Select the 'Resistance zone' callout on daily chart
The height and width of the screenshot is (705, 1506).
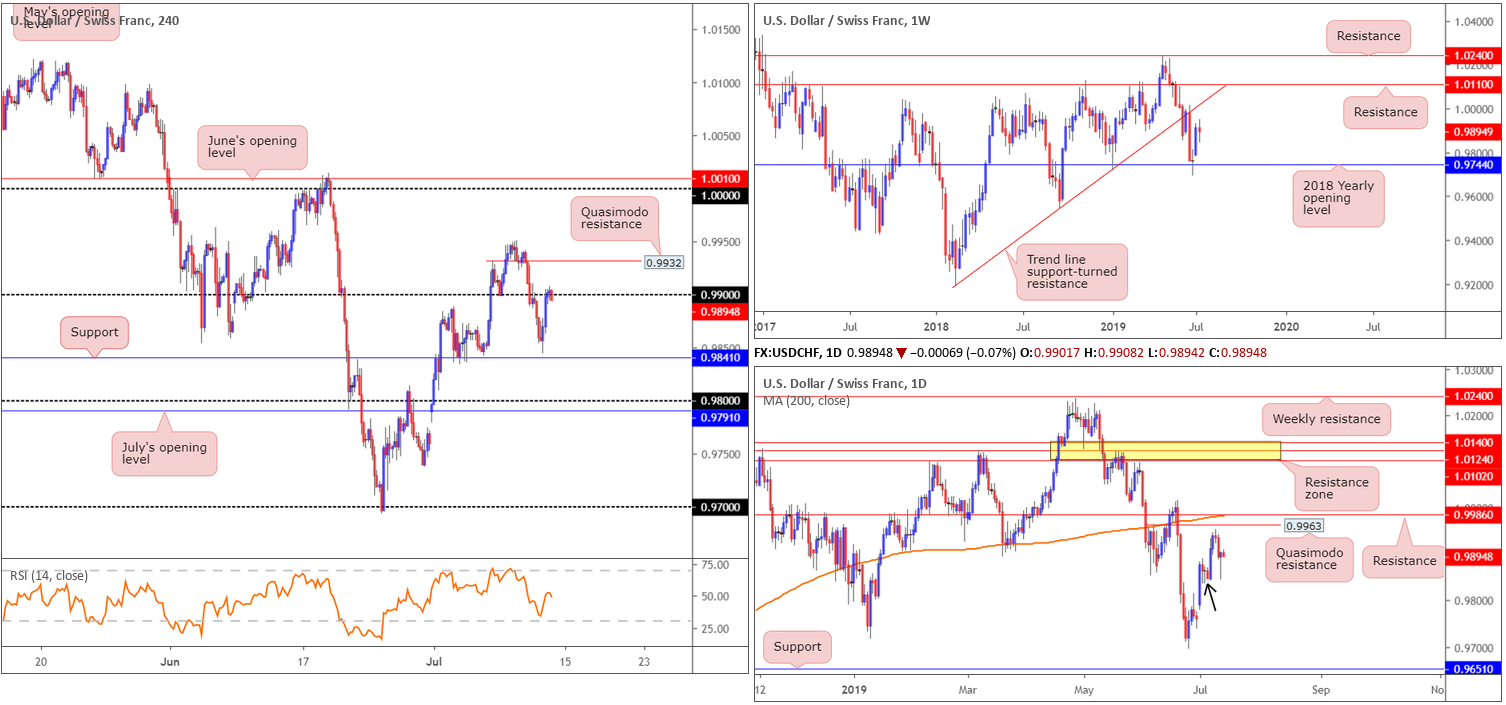1336,489
